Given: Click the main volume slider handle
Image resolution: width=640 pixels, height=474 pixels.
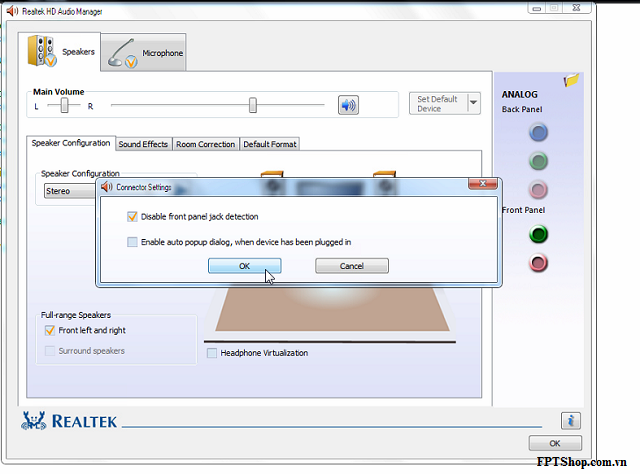Looking at the screenshot, I should 253,105.
